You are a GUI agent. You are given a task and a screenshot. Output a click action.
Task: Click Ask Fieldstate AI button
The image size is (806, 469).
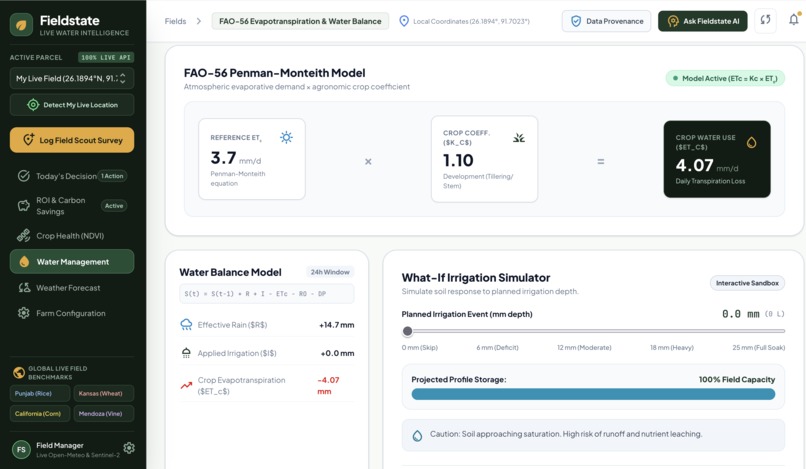point(703,21)
